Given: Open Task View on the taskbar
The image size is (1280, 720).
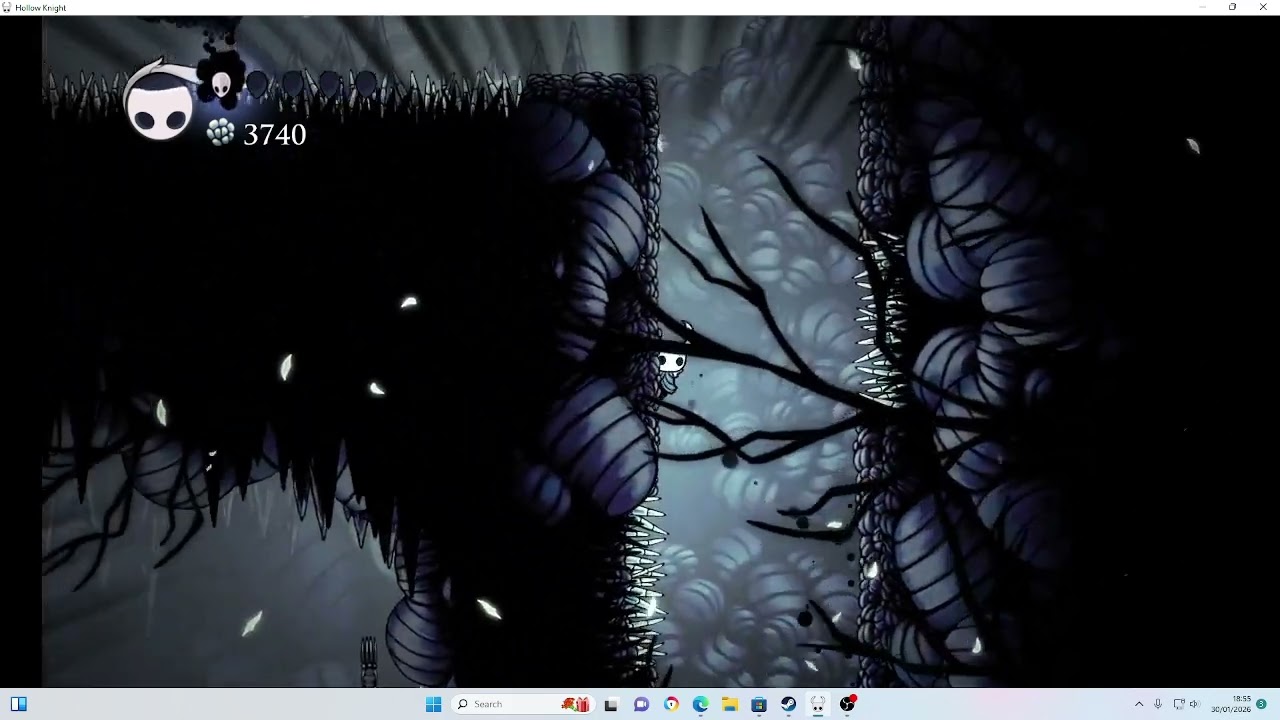Looking at the screenshot, I should tap(611, 704).
